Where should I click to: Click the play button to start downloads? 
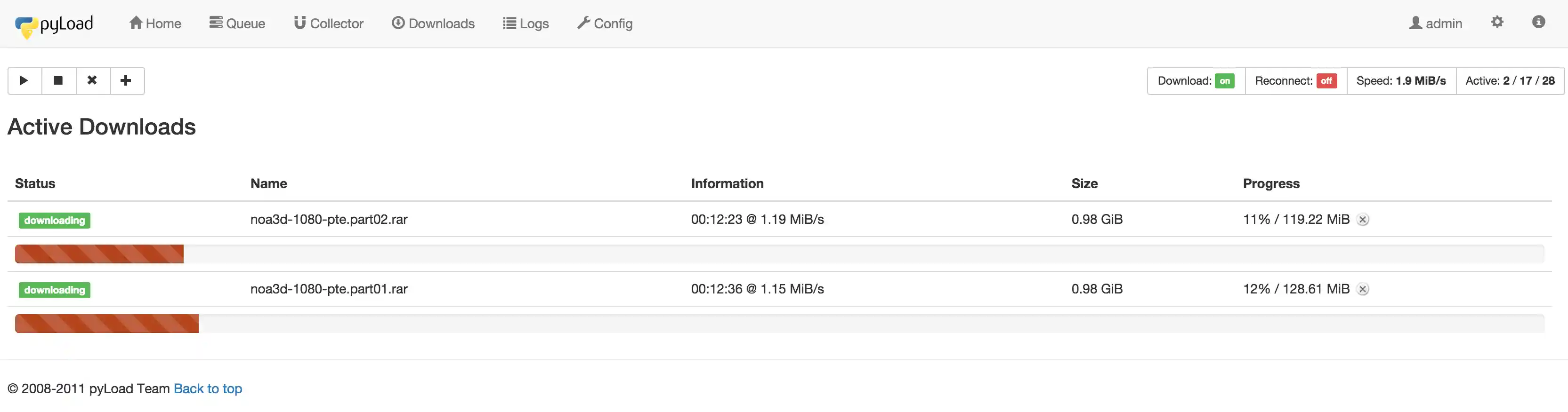24,81
